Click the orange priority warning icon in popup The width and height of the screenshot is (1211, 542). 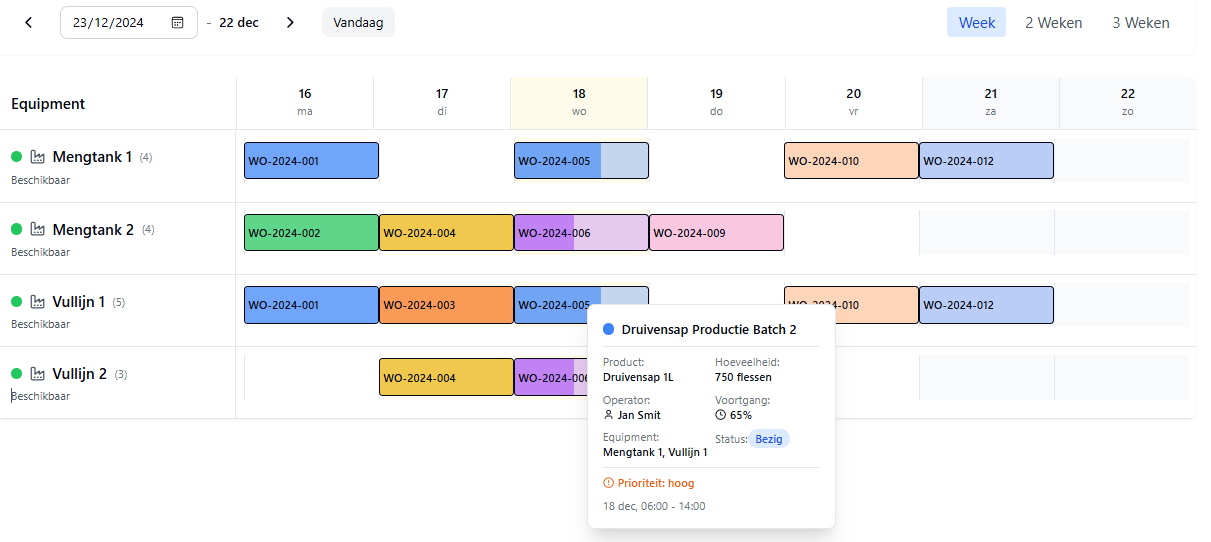tap(609, 483)
